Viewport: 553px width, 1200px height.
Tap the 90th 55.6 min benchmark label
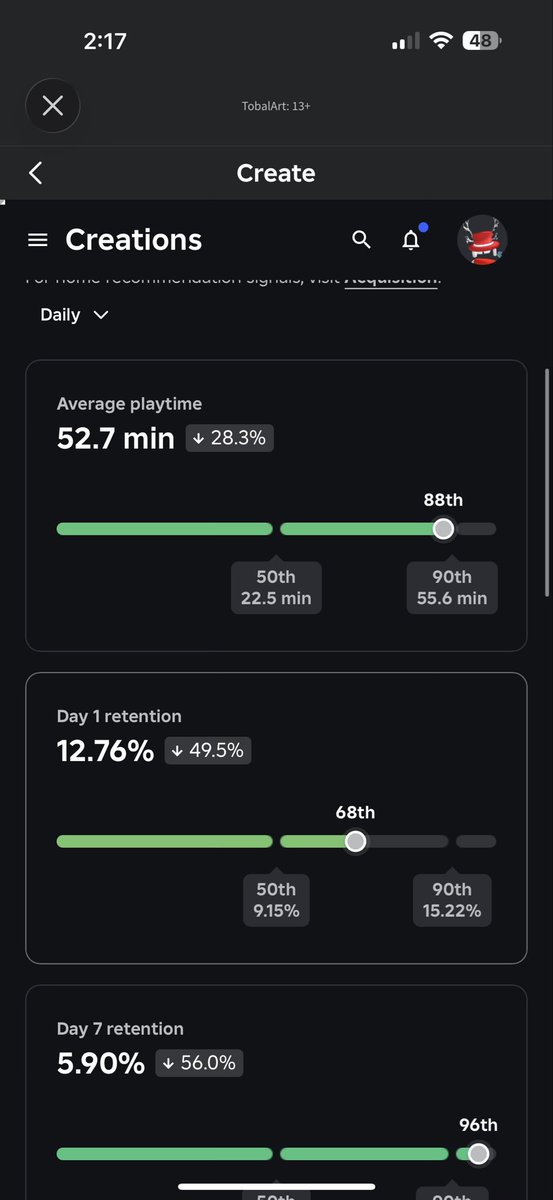[452, 588]
